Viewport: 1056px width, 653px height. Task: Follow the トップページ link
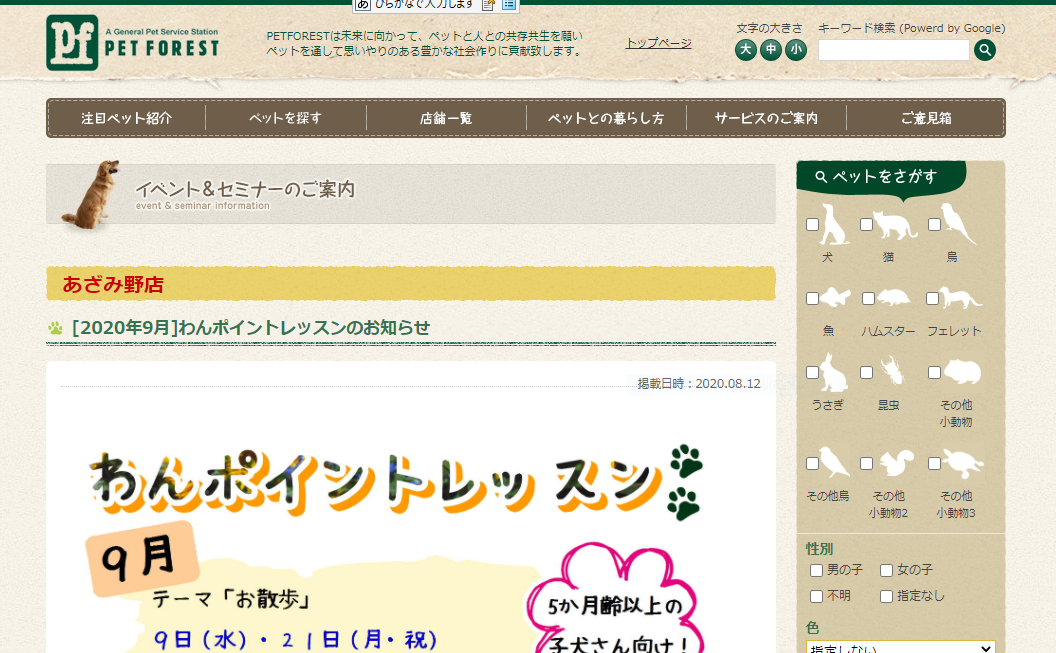click(659, 43)
